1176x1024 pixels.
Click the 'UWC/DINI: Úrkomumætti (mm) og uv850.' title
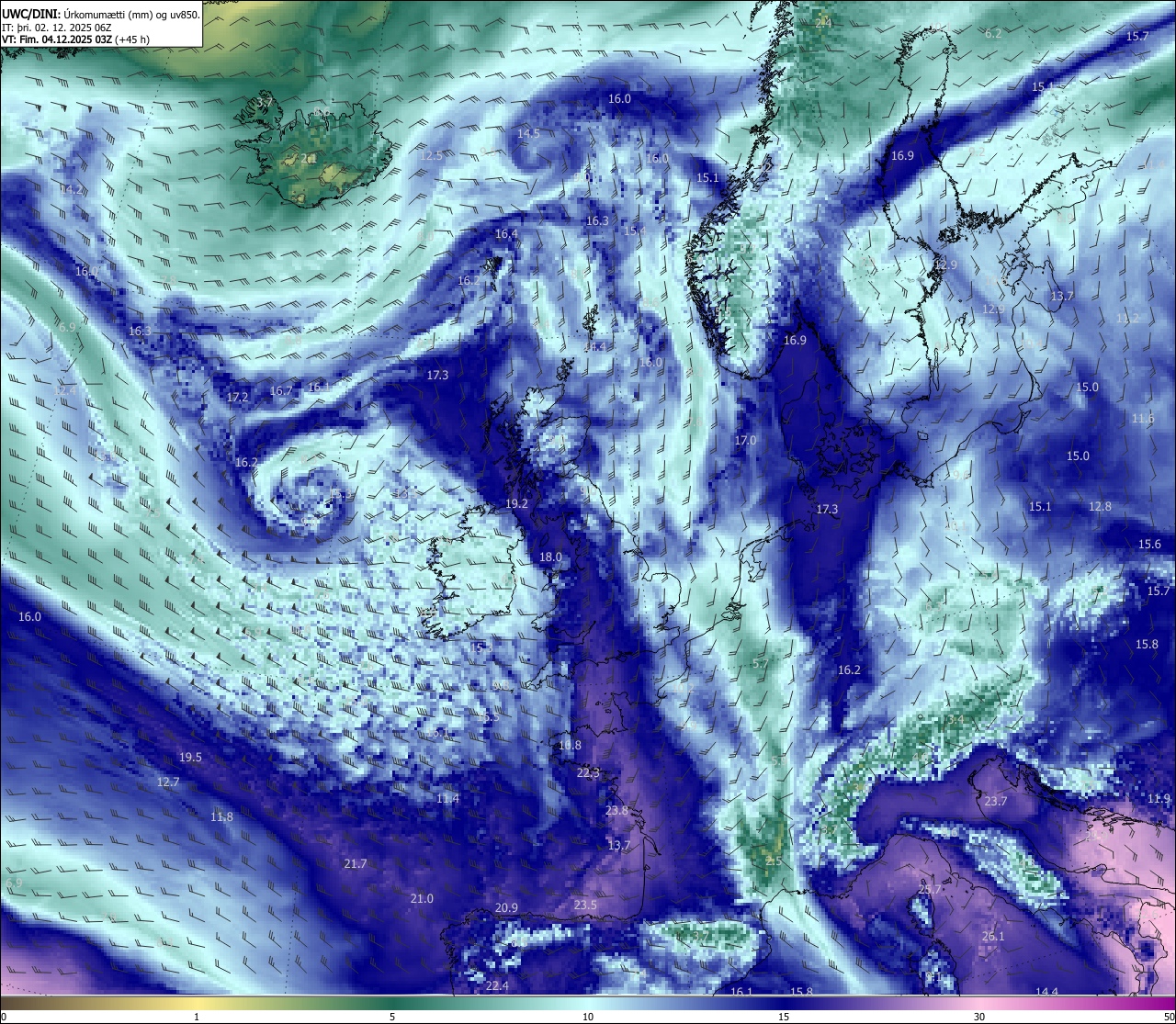pyautogui.click(x=101, y=14)
